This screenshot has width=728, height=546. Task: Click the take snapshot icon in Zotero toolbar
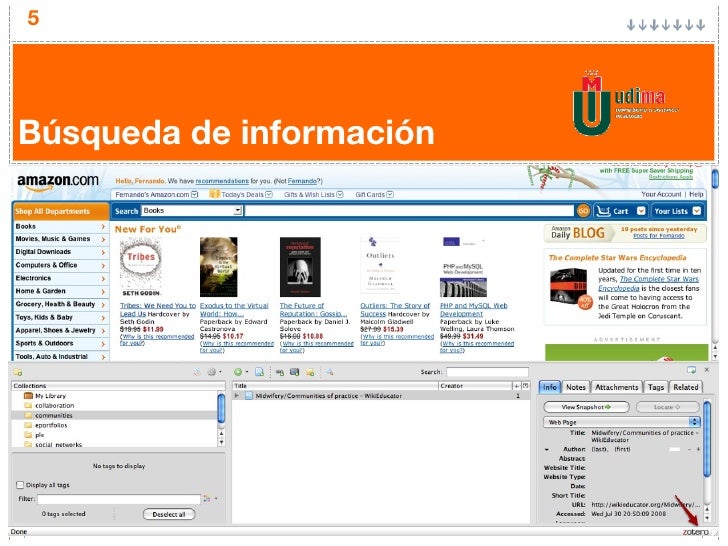(x=294, y=372)
